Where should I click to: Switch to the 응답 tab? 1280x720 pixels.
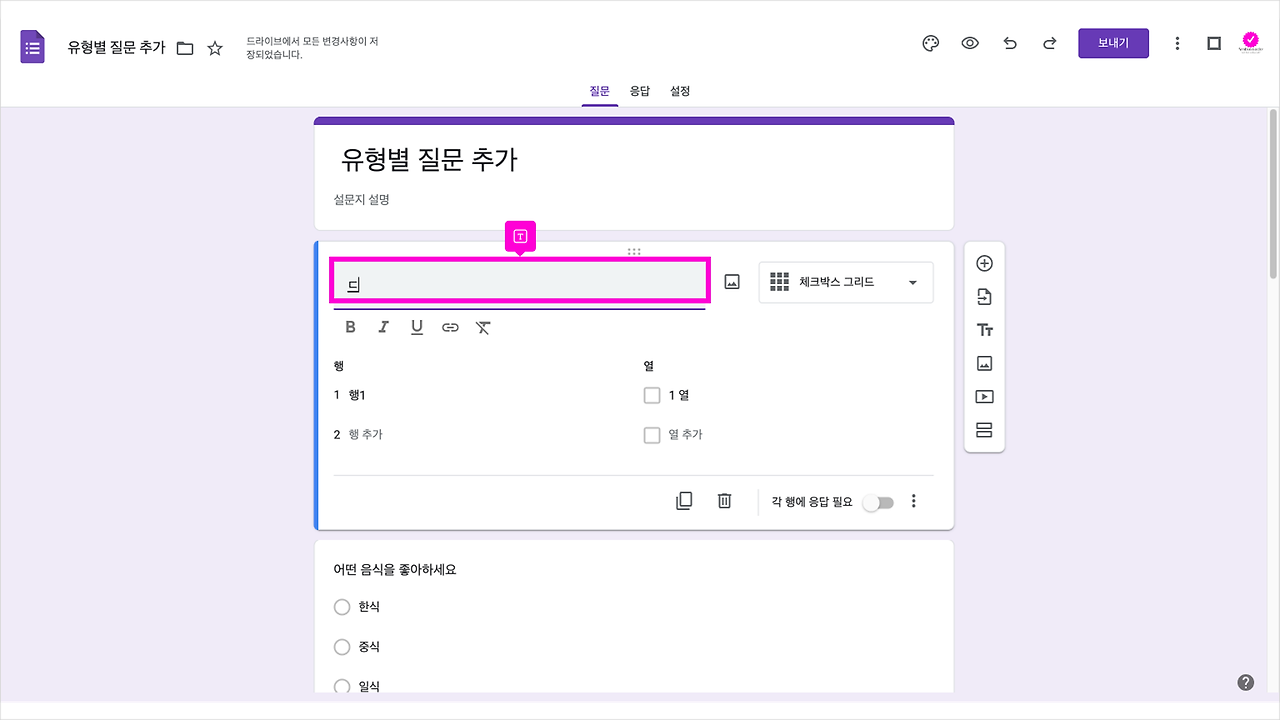tap(640, 91)
